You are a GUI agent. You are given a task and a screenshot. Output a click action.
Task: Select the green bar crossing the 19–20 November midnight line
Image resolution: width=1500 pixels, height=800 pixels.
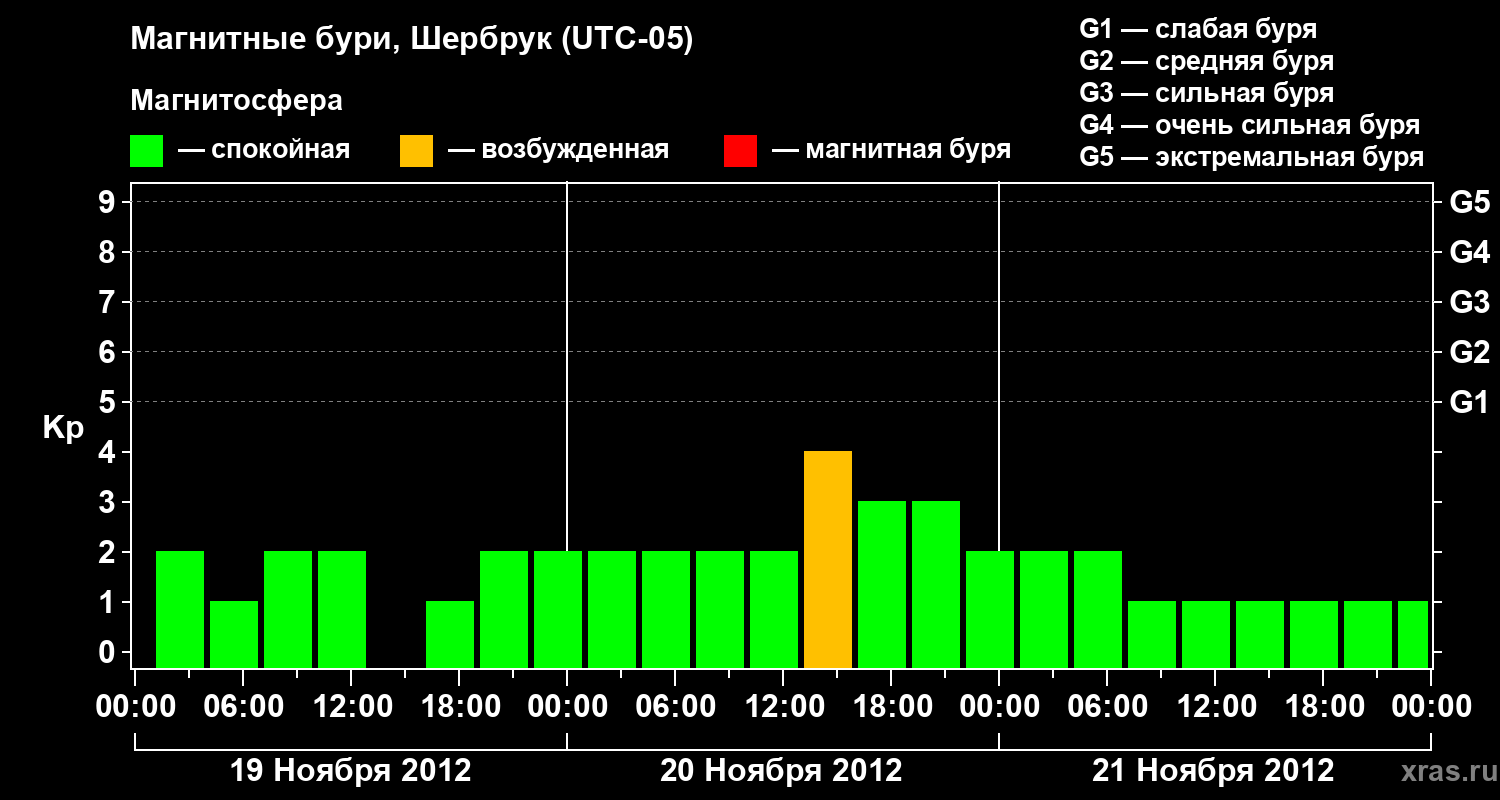(558, 610)
